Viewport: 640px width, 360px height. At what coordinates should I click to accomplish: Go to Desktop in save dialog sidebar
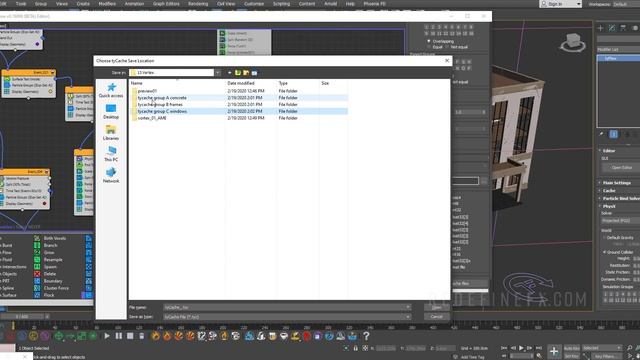point(111,111)
